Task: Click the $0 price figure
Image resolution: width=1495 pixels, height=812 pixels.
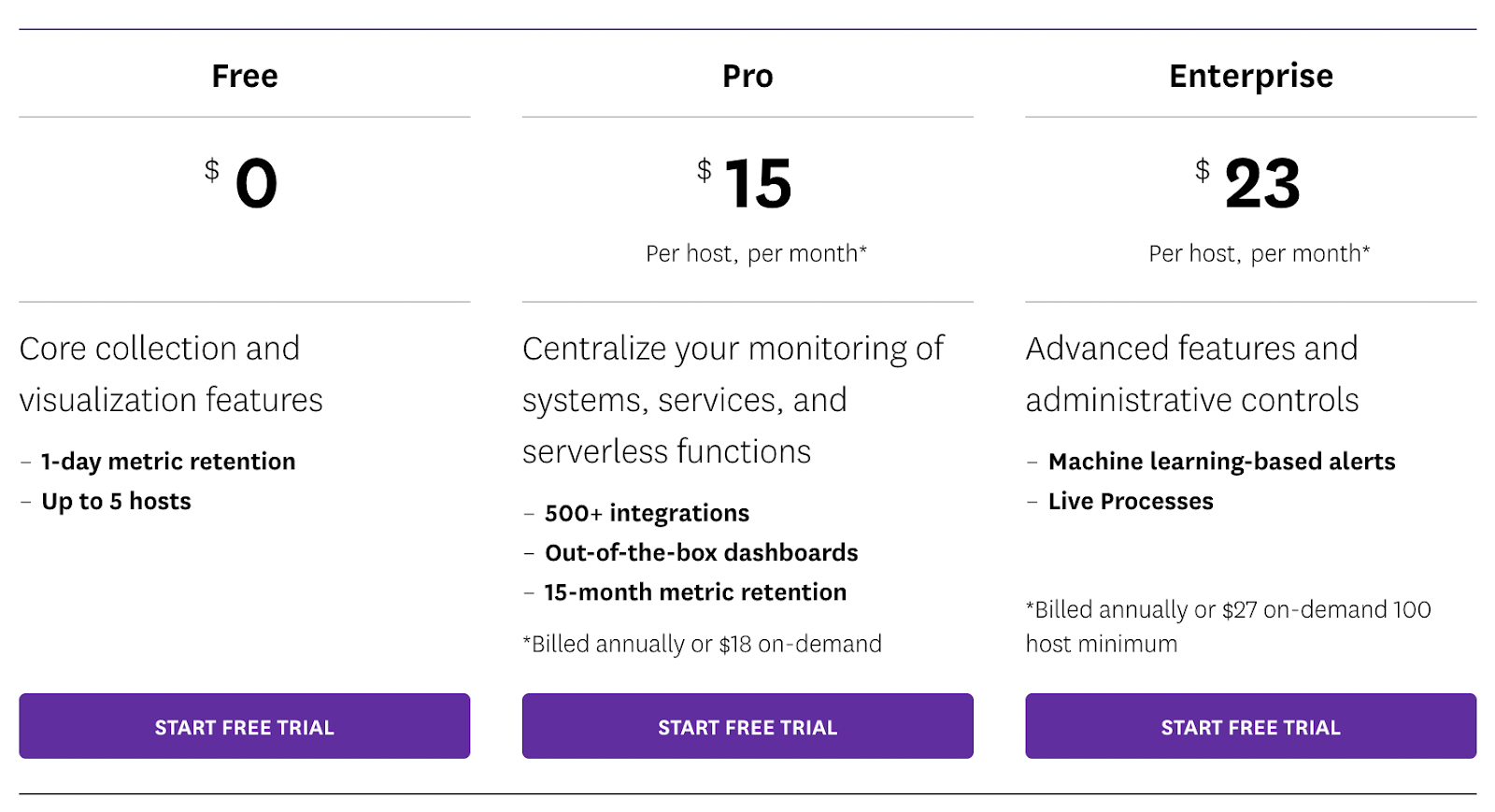Action: click(x=255, y=183)
